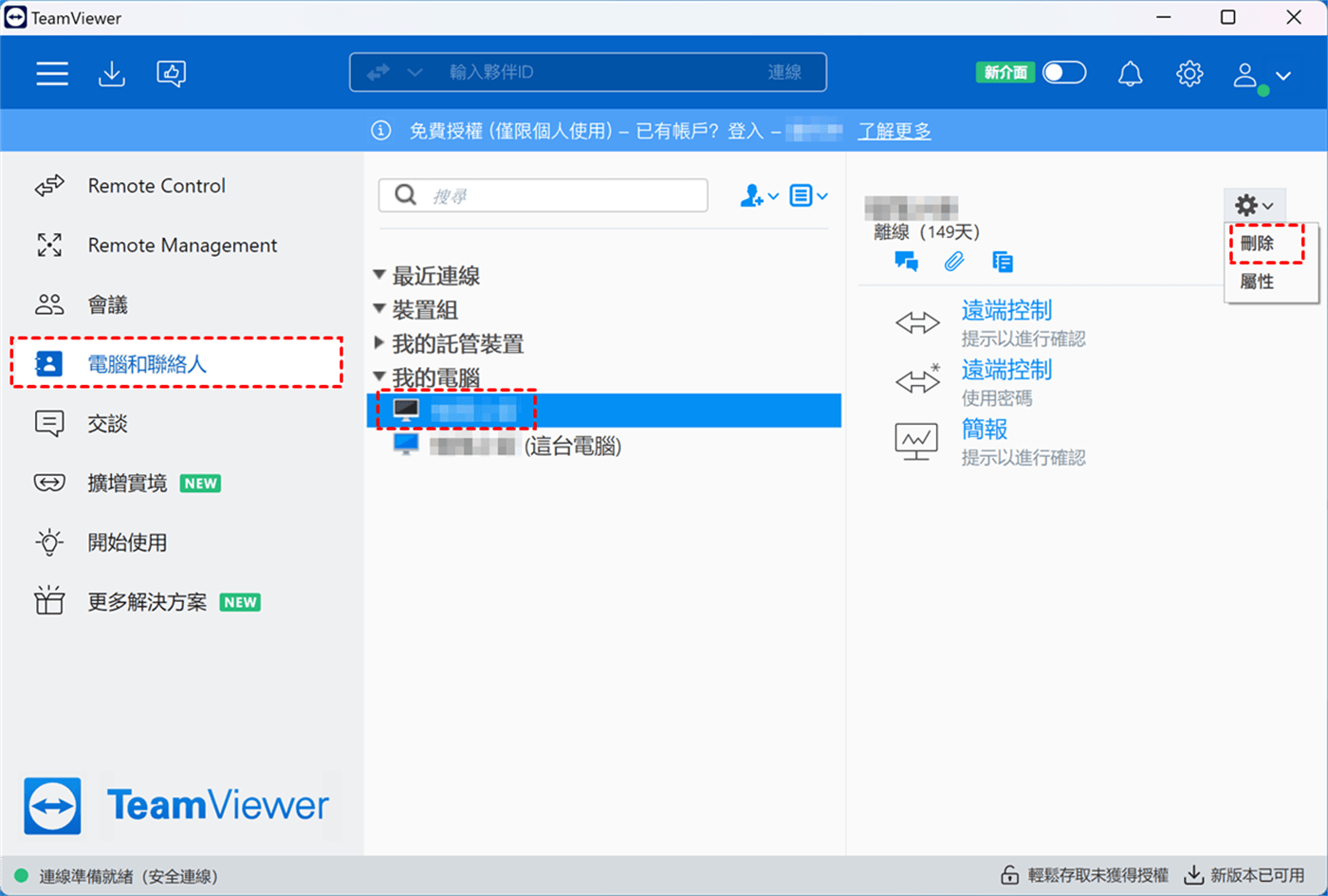Click the search magnifier icon

pyautogui.click(x=405, y=194)
